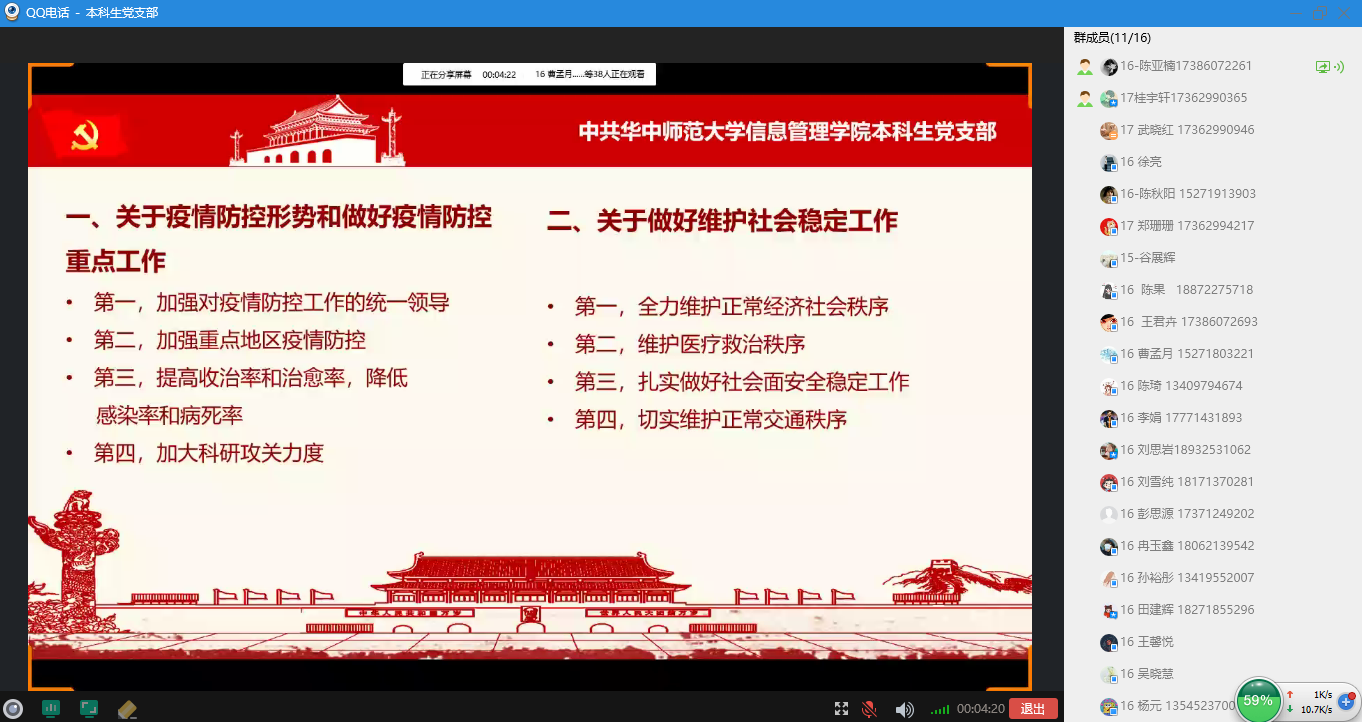The width and height of the screenshot is (1362, 722).
Task: Click the green presentation chart icon
Action: [x=50, y=708]
